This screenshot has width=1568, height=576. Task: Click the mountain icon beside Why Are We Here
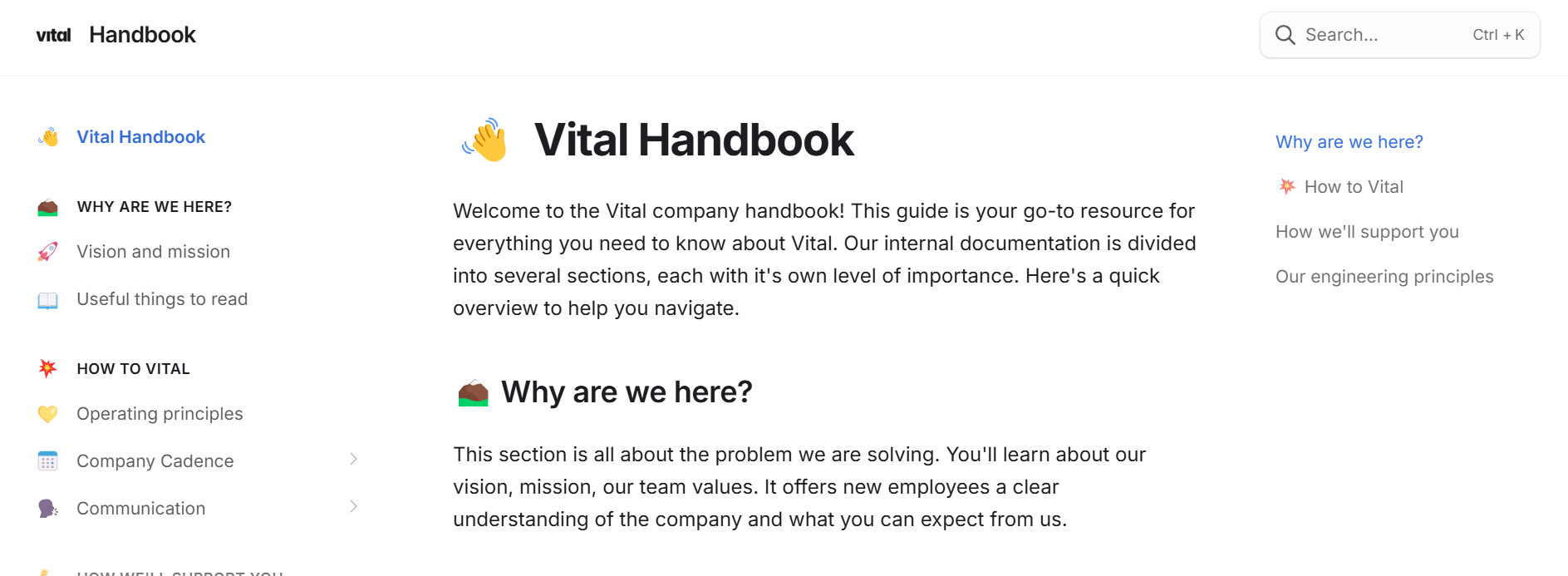(48, 207)
